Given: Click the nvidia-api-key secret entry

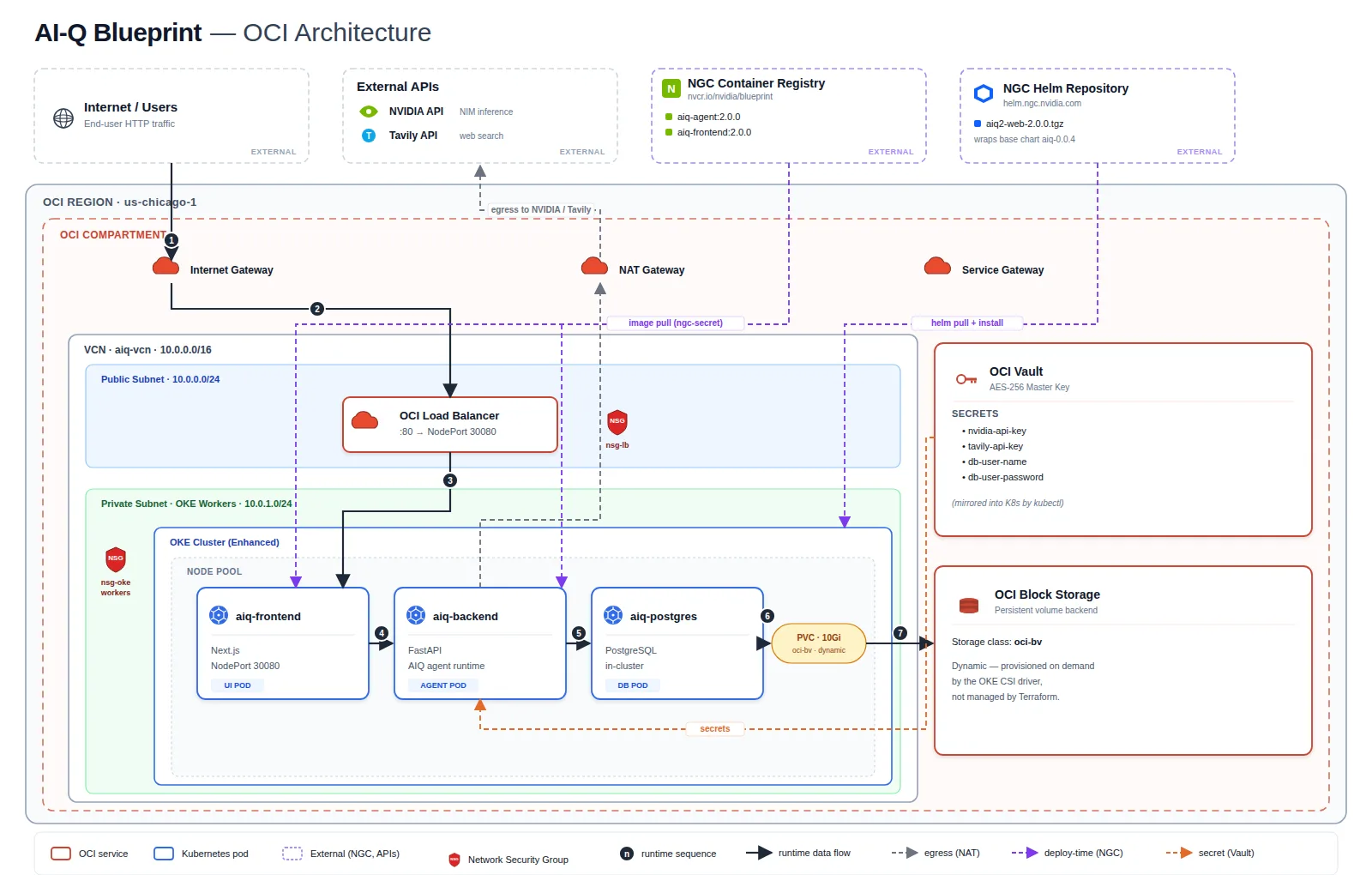Looking at the screenshot, I should (x=995, y=431).
